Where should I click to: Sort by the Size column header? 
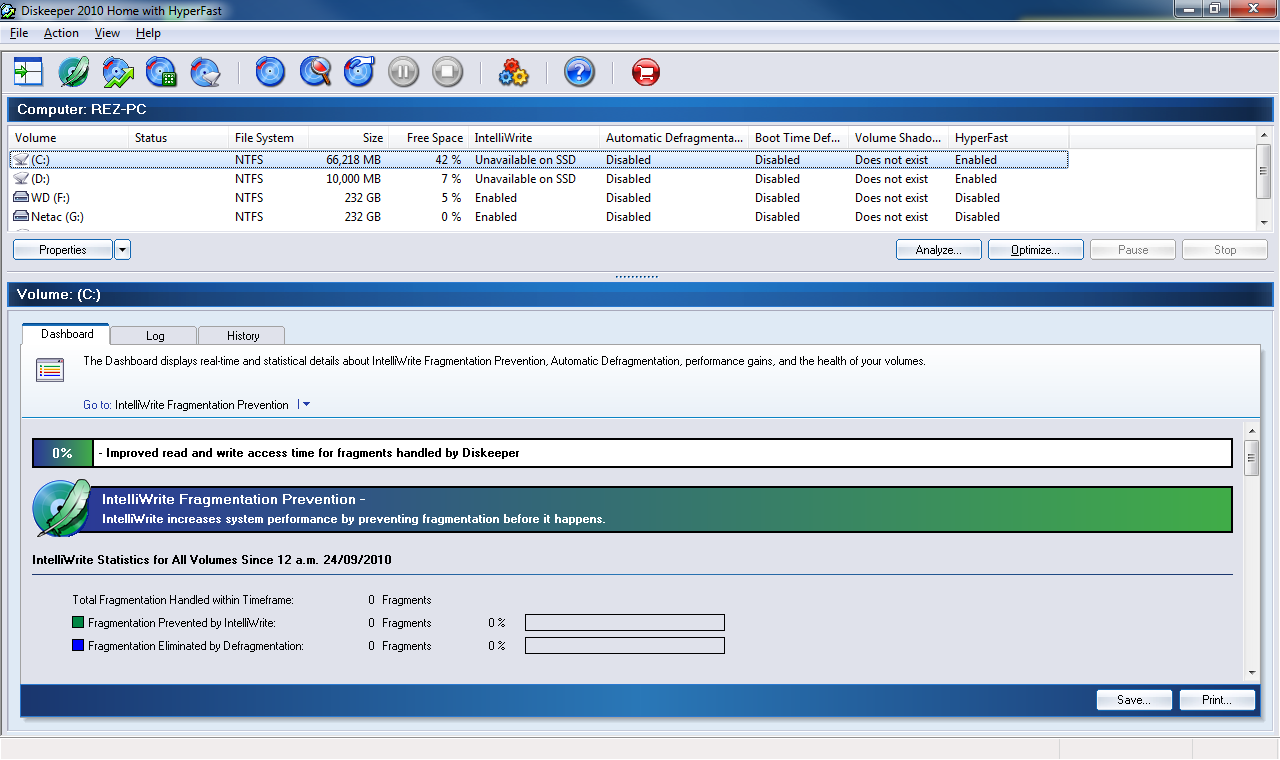point(348,138)
